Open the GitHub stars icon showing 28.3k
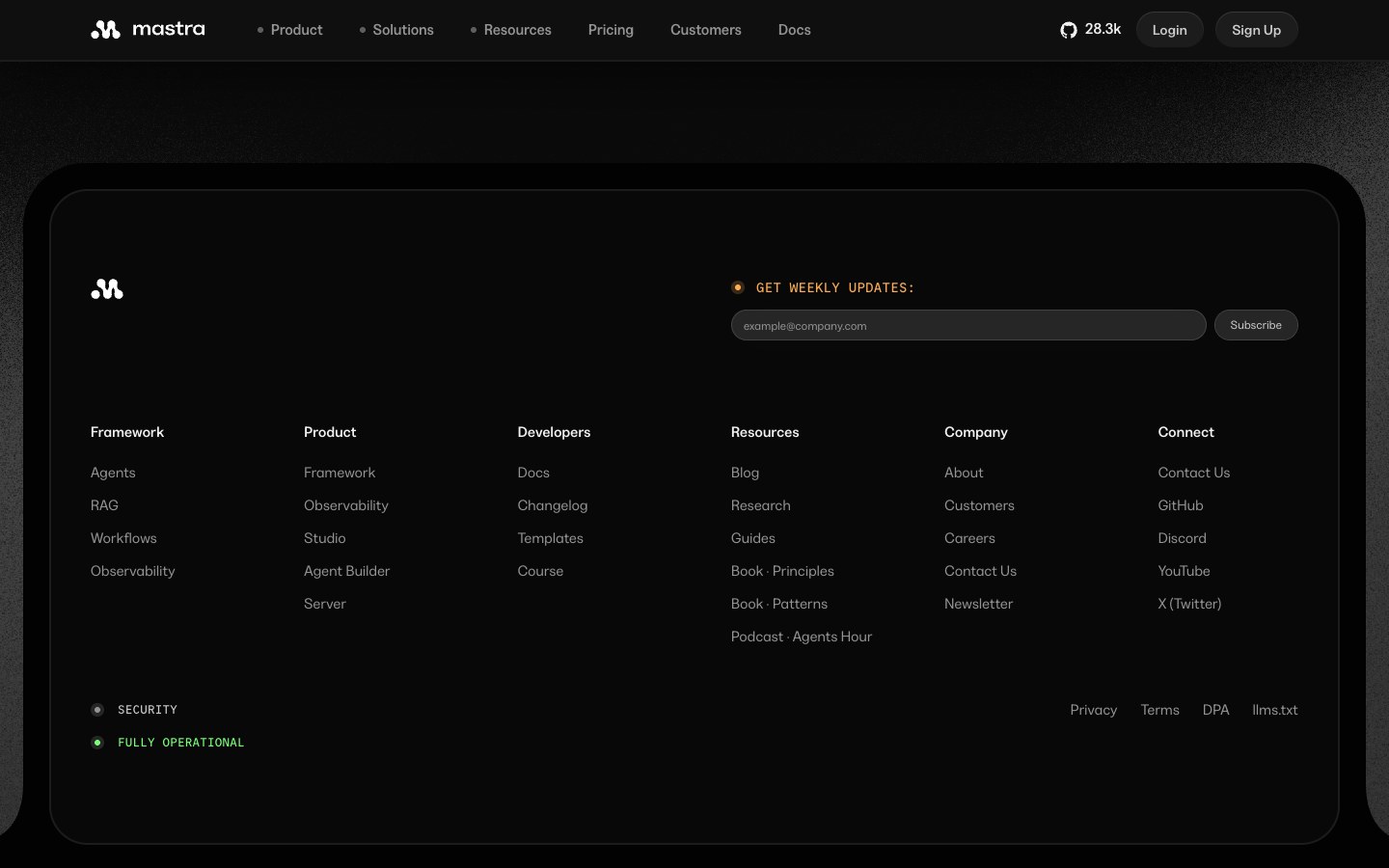 tap(1090, 30)
